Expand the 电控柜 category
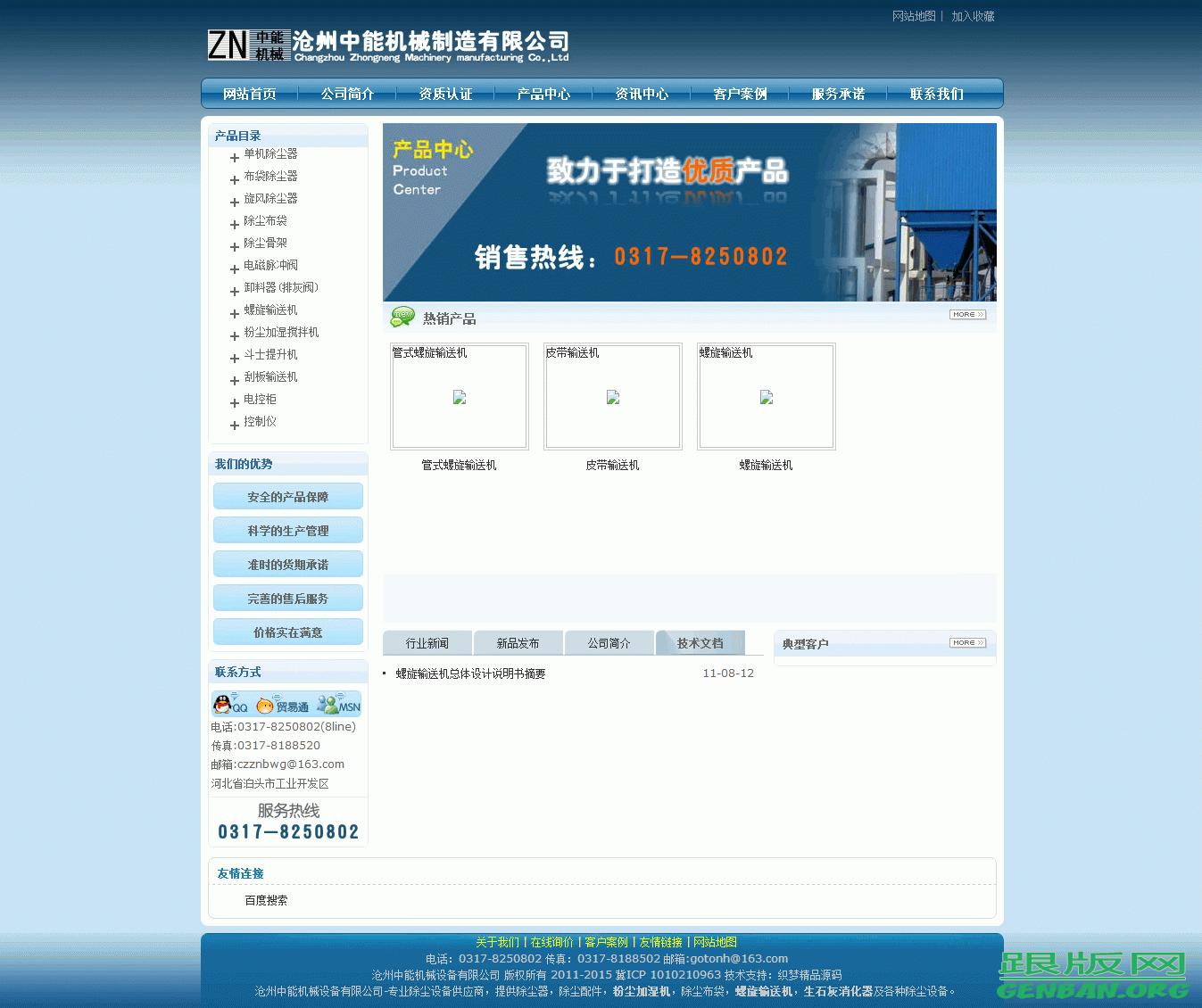 [260, 399]
